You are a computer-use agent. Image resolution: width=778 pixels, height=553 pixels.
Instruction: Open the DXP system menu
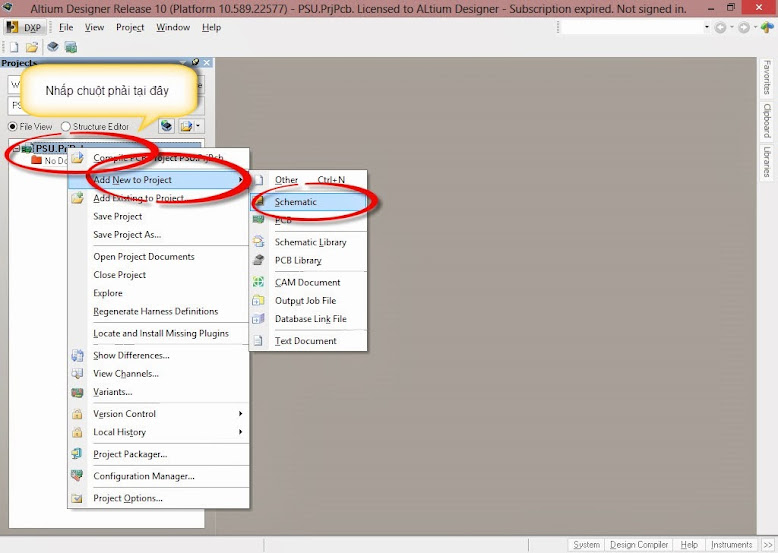click(x=25, y=27)
